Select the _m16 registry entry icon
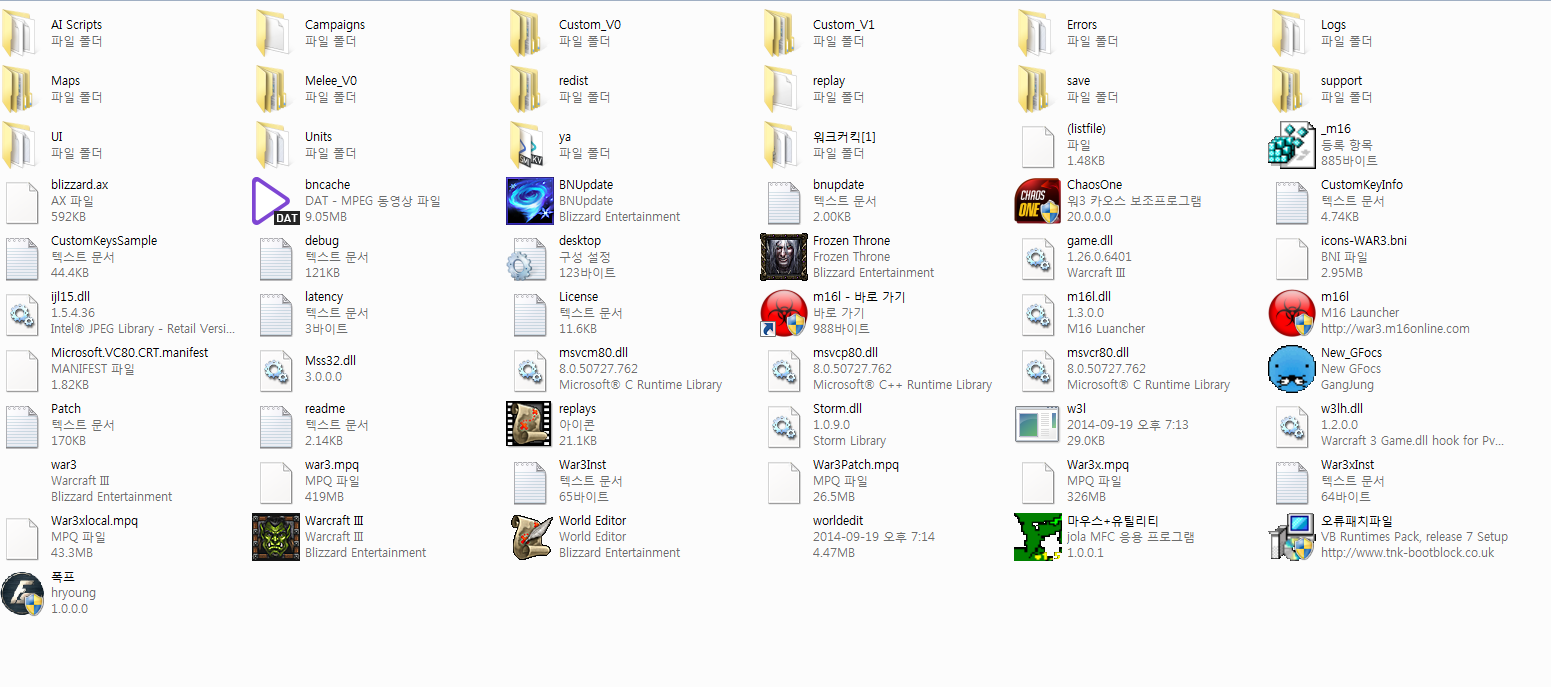Image resolution: width=1551 pixels, height=687 pixels. [1291, 145]
